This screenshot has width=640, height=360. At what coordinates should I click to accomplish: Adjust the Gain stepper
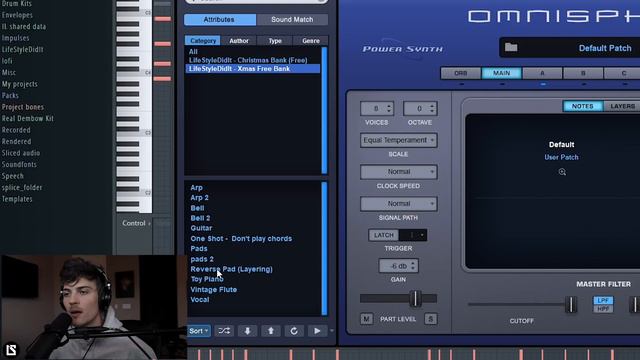[398, 266]
